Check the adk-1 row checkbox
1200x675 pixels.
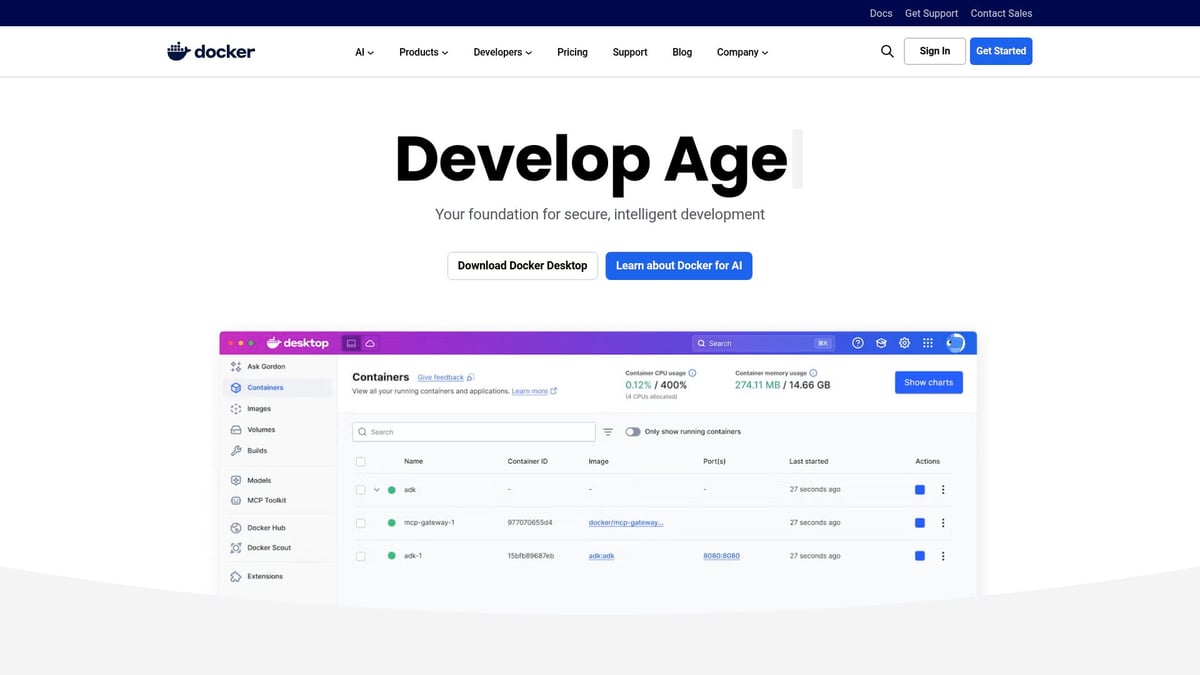click(x=361, y=556)
